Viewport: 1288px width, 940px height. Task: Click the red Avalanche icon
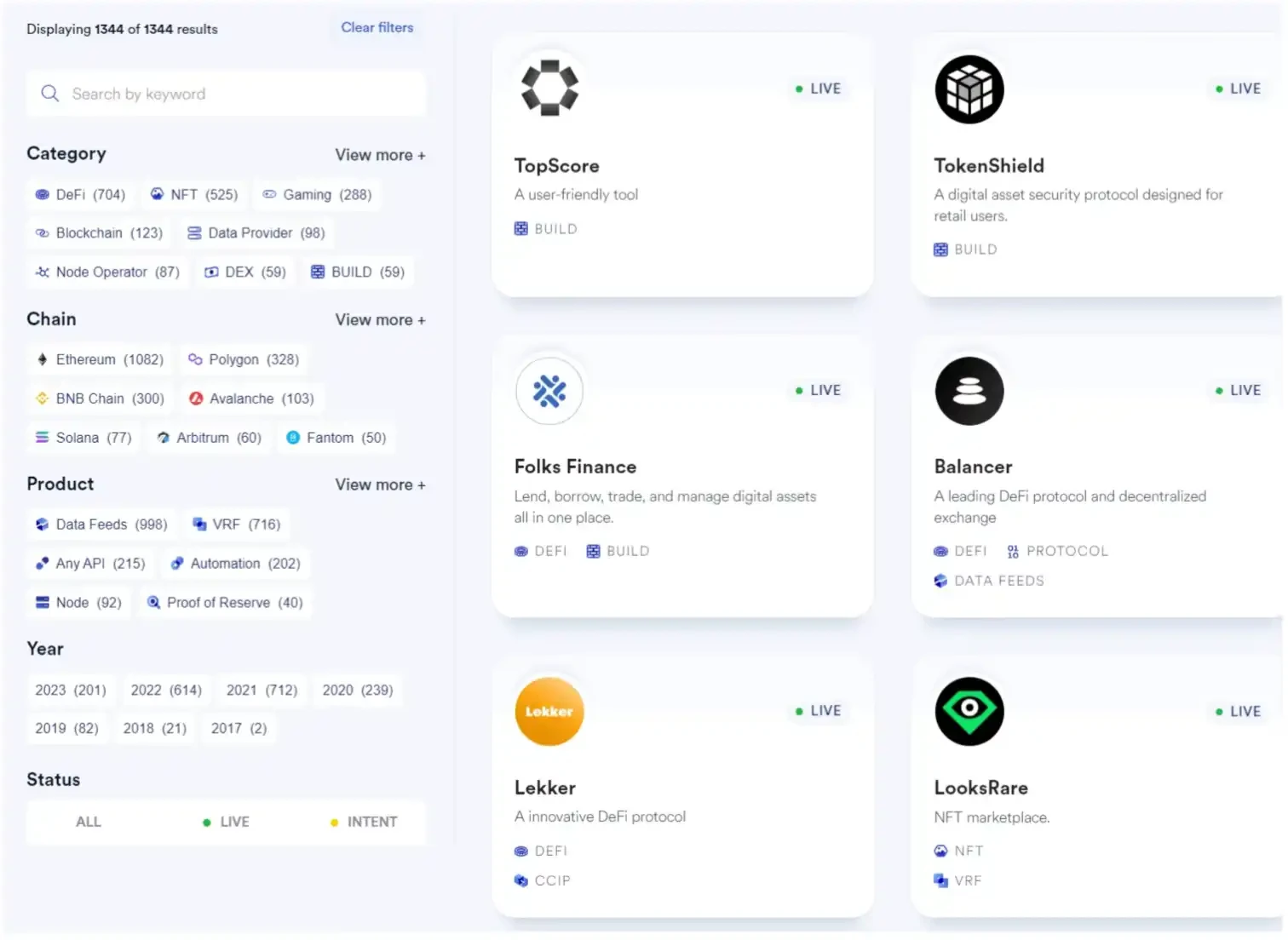coord(196,398)
